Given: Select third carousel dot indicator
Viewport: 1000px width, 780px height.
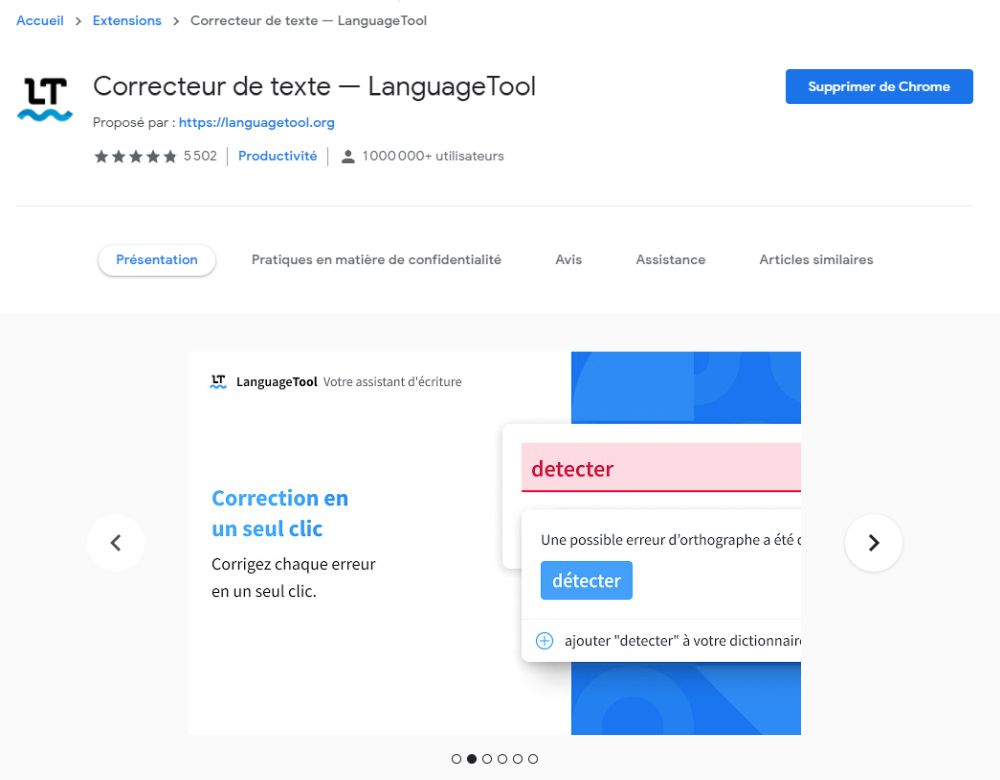Looking at the screenshot, I should [487, 759].
